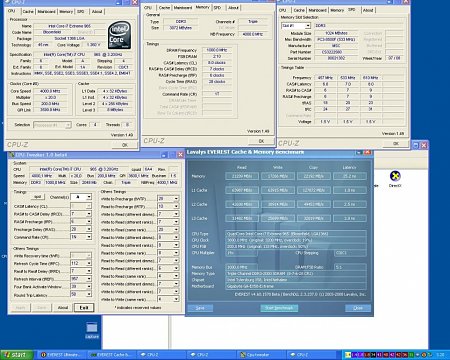Click EVEREST L2 Cache Copy result field
The width and height of the screenshot is (450, 360).
(x=314, y=204)
